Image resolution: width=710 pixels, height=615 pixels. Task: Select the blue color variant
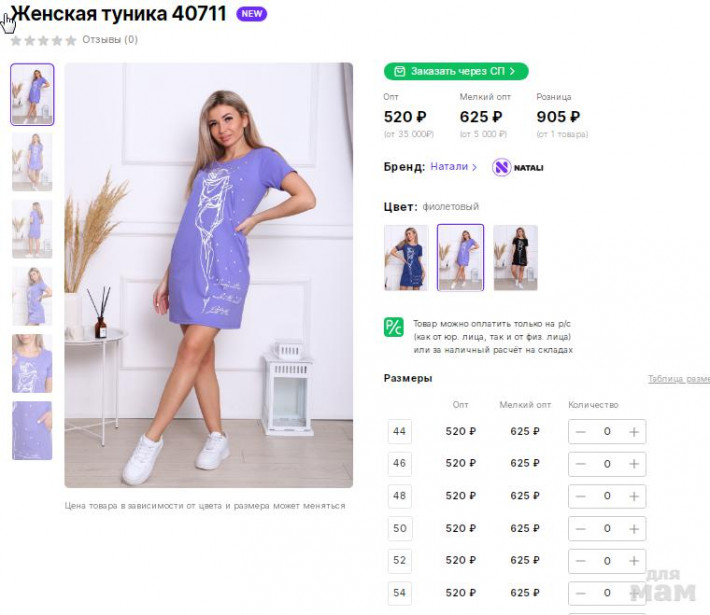click(406, 257)
